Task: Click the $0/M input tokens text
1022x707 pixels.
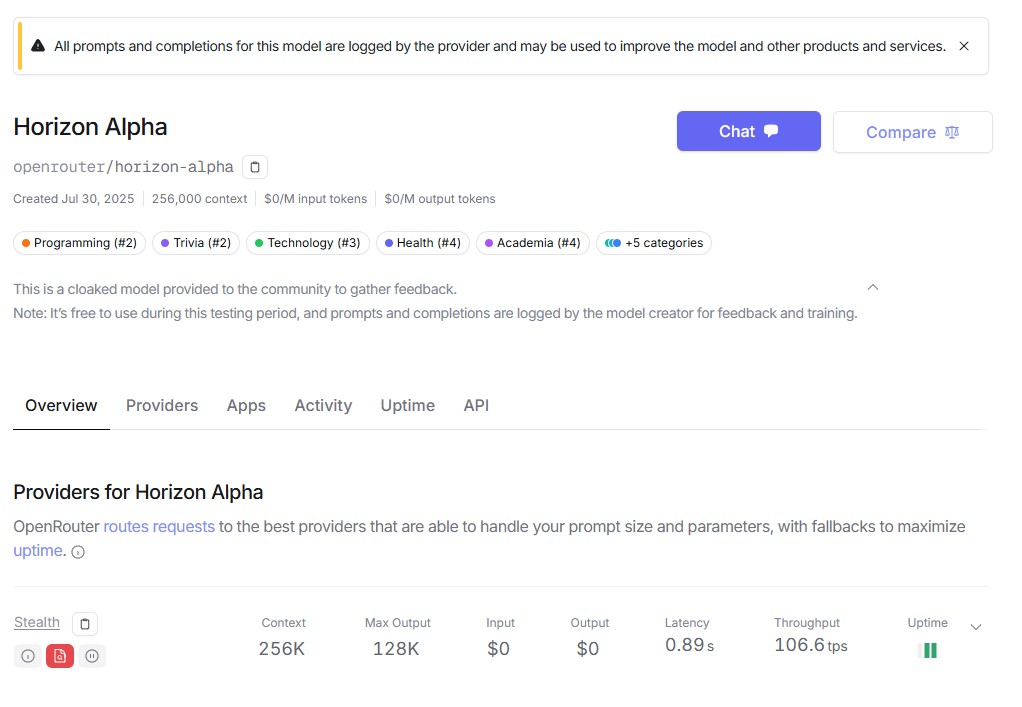Action: click(x=315, y=199)
